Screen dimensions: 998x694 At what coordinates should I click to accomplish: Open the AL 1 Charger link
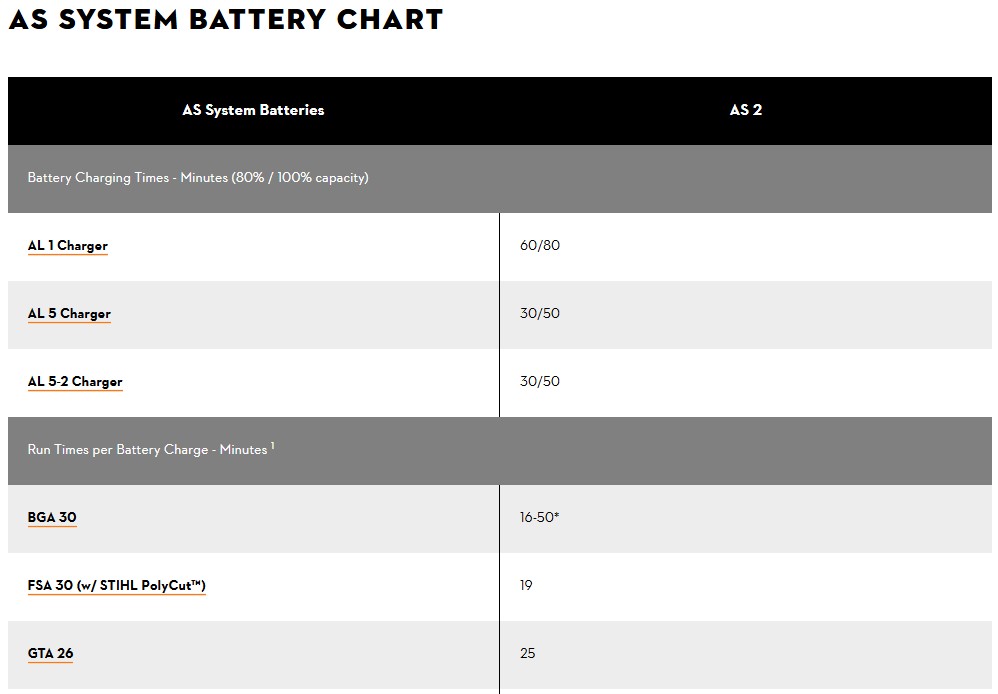(x=68, y=246)
